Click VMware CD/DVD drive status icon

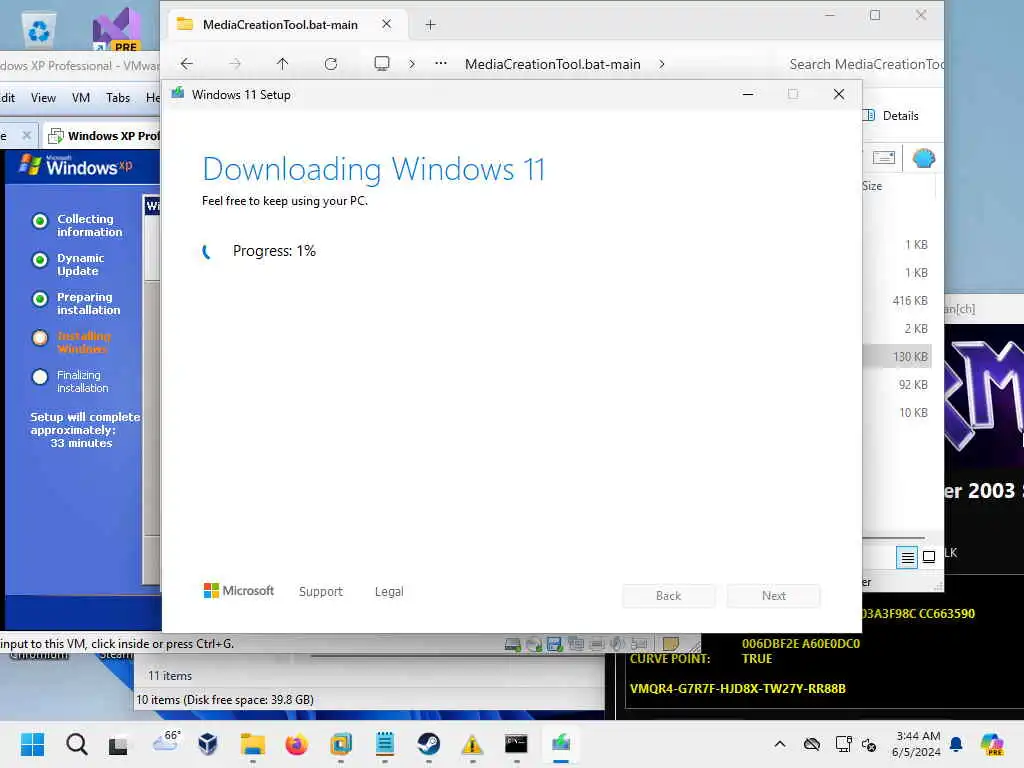(x=534, y=645)
